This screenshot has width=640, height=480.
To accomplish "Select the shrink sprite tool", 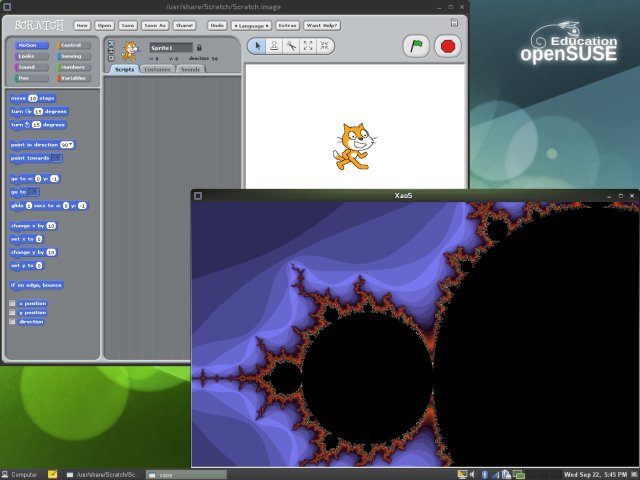I will [x=324, y=45].
